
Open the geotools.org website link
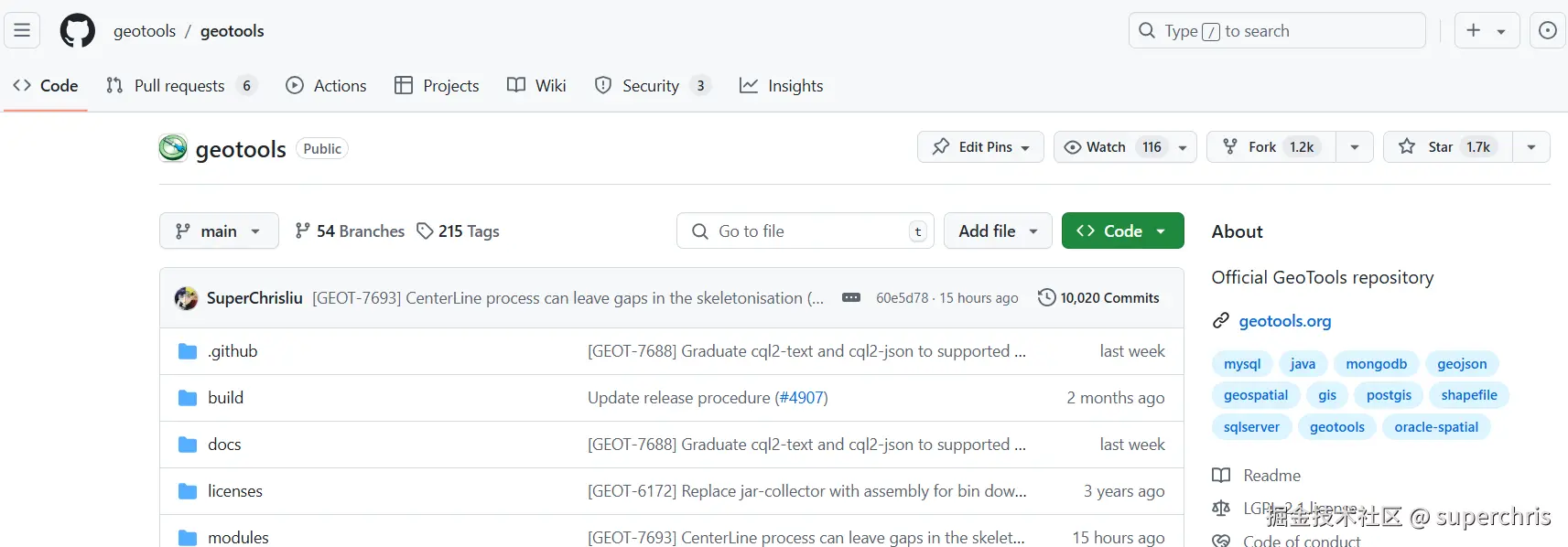pos(1284,321)
